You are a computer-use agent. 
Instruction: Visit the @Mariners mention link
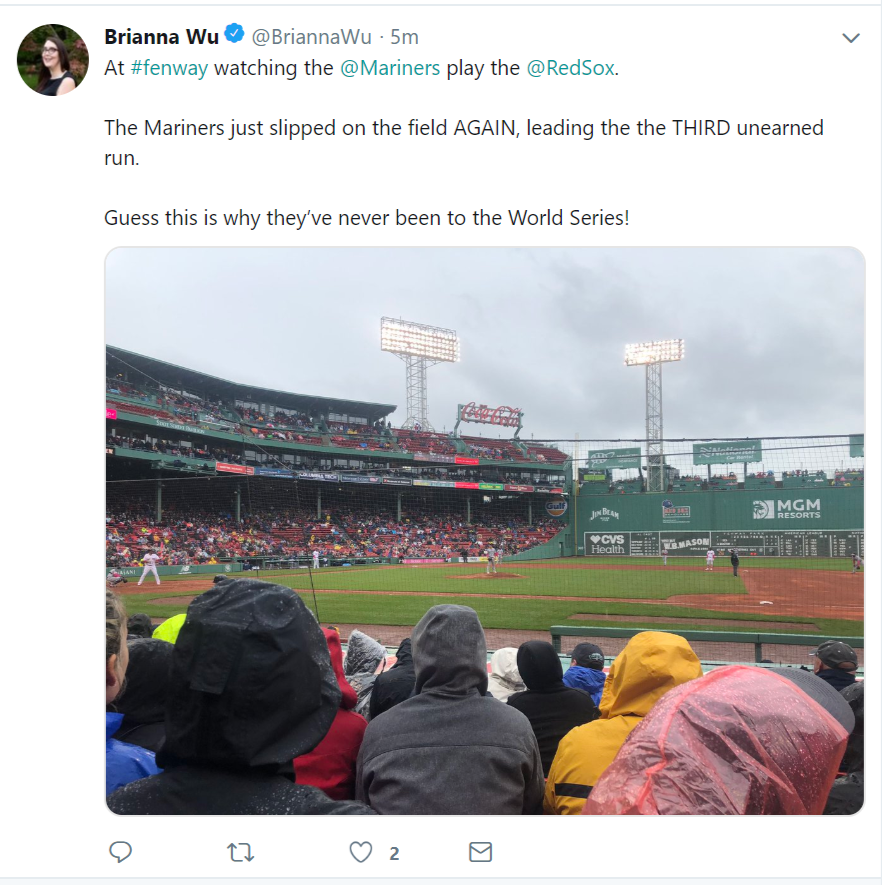pos(390,68)
